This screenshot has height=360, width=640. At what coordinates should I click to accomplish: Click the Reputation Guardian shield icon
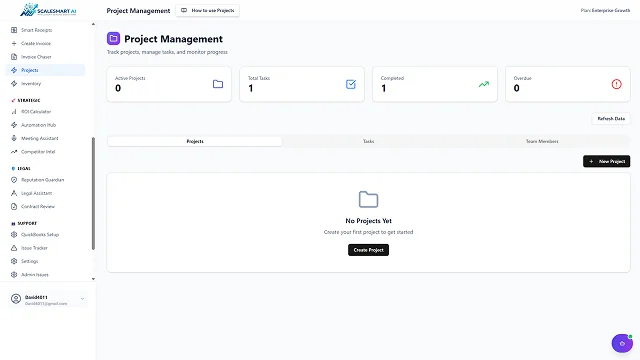pos(14,180)
